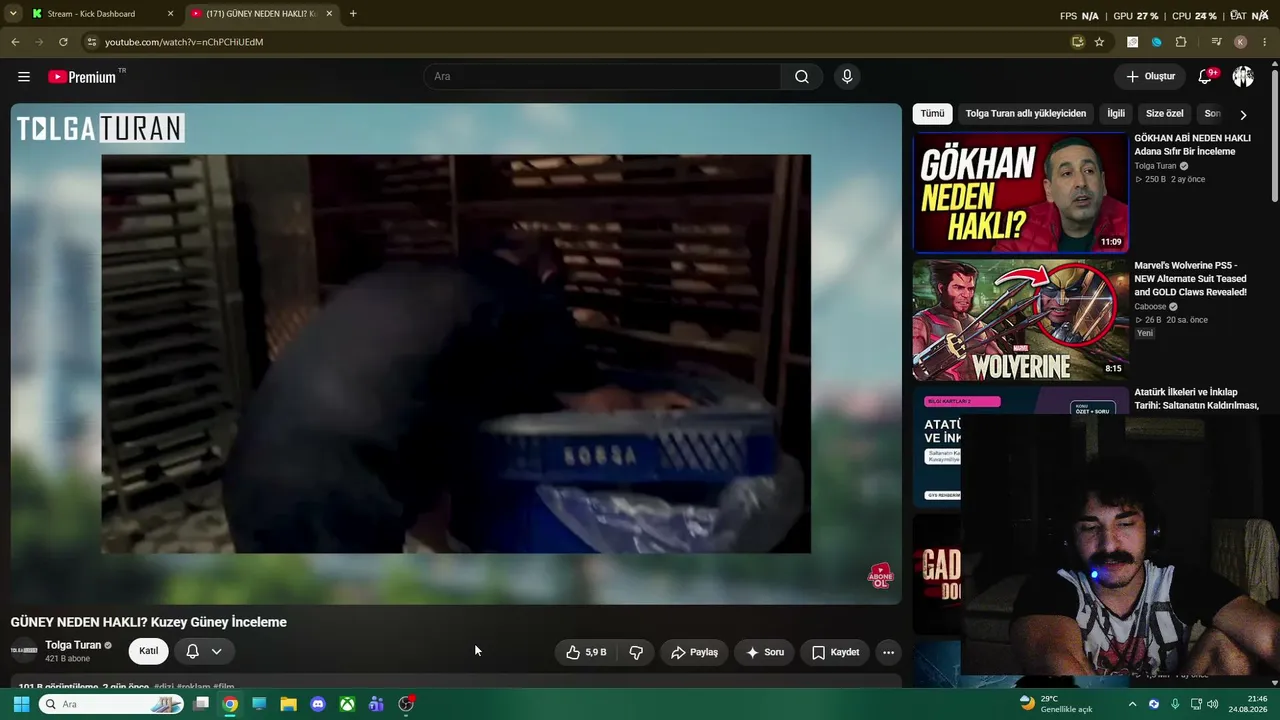
Task: Select the Tümü filter chip
Action: [x=932, y=114]
